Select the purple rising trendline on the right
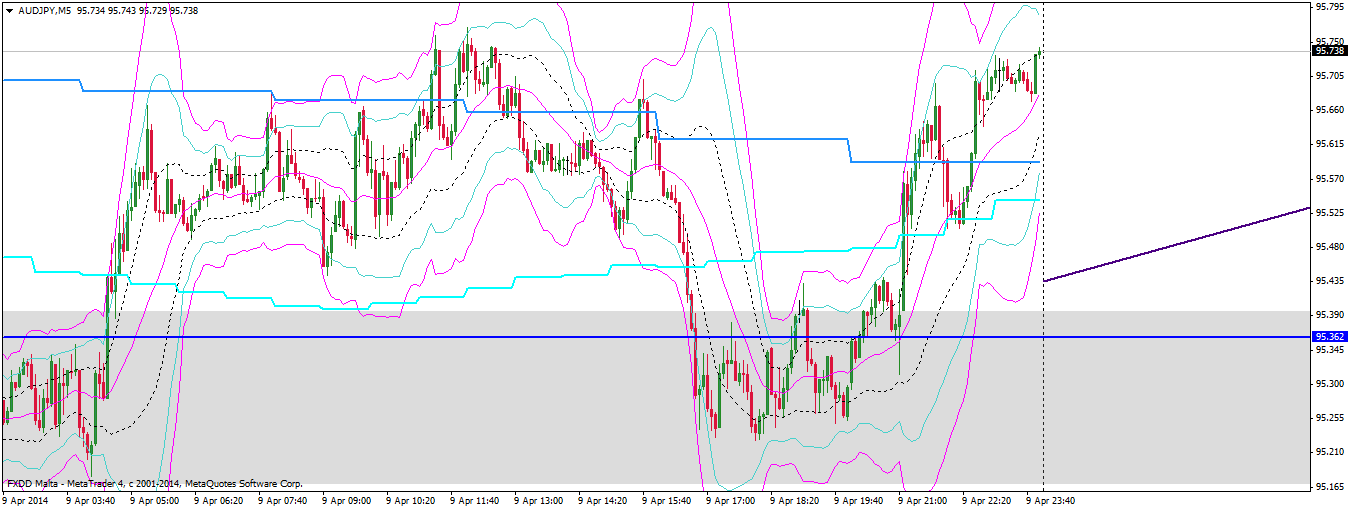 click(x=1177, y=244)
